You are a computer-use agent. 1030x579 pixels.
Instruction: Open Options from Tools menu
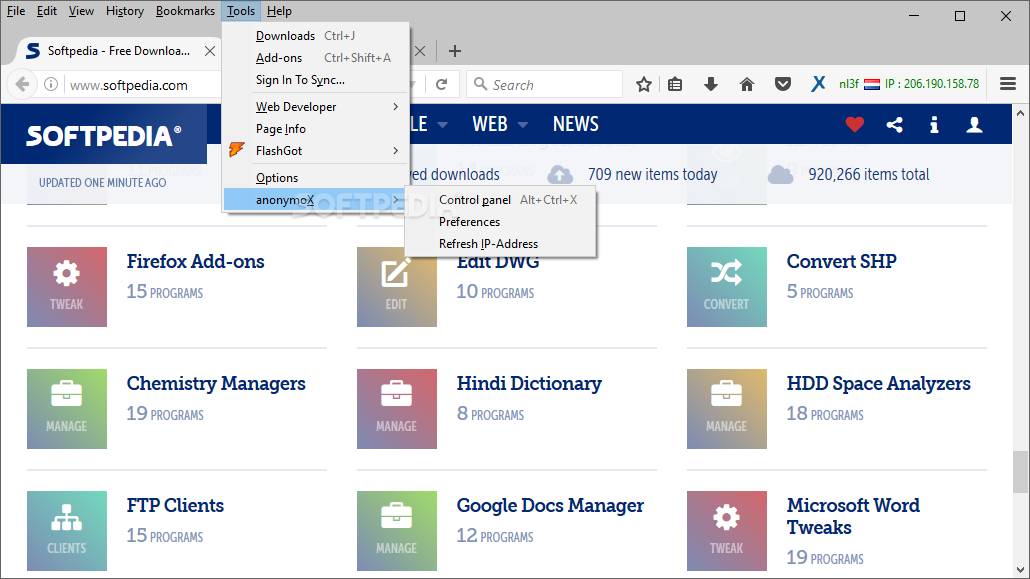[x=315, y=177]
